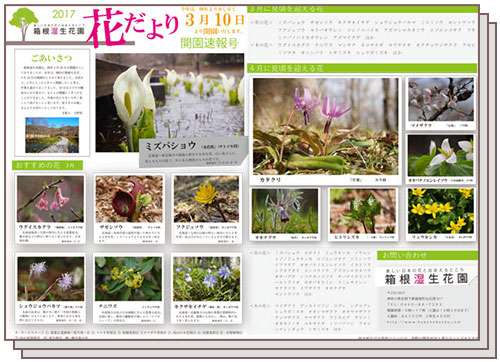
Task: Open the ウグイスカグラ pink flower photo
Action: point(50,199)
